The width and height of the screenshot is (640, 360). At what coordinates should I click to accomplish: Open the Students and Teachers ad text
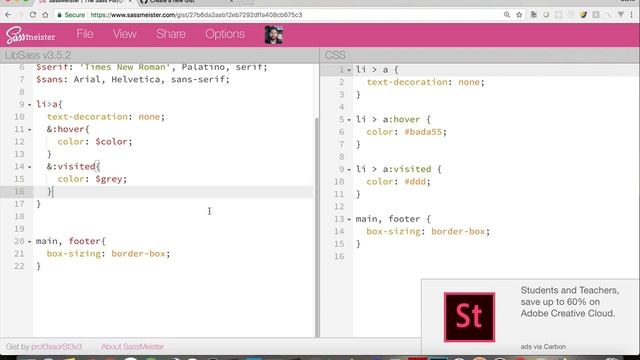tap(569, 302)
